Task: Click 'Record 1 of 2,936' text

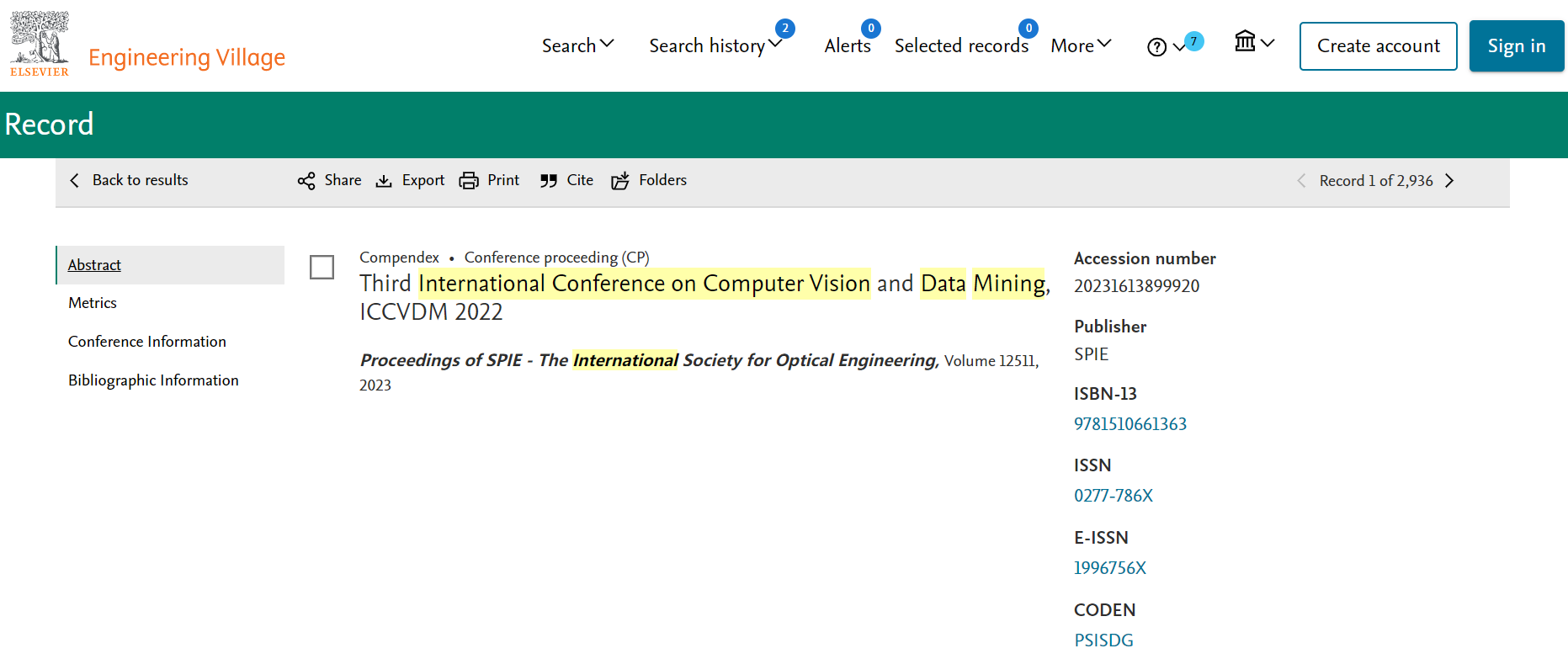Action: pos(1376,181)
